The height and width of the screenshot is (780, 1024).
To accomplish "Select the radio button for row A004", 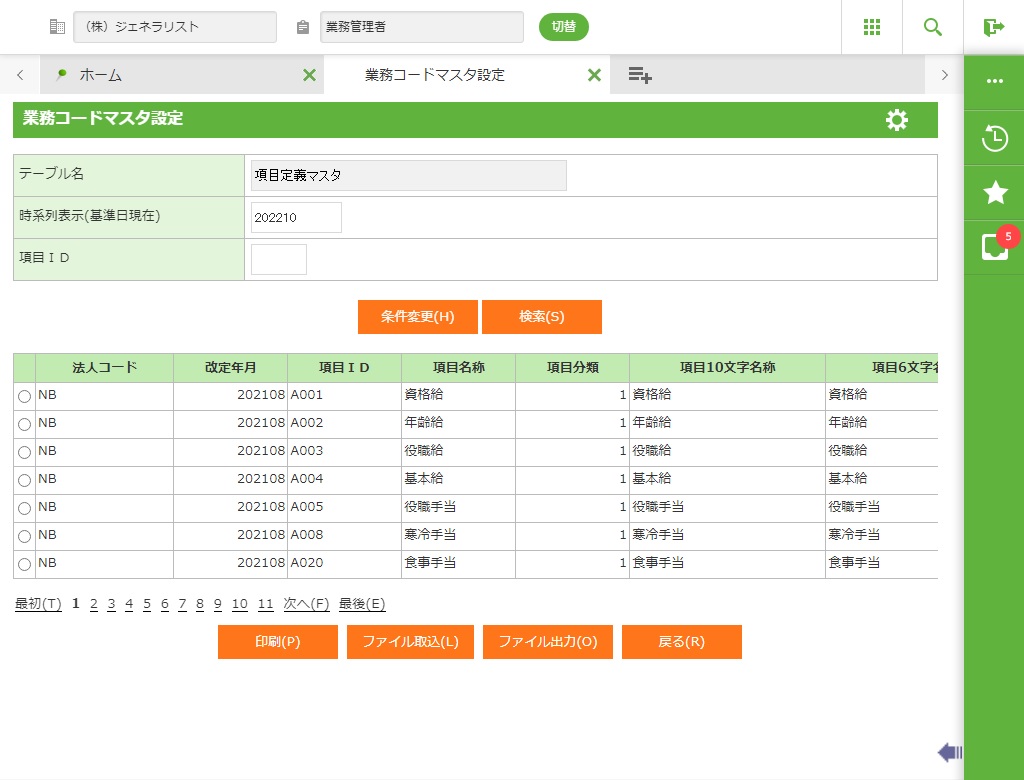I will click(x=24, y=481).
